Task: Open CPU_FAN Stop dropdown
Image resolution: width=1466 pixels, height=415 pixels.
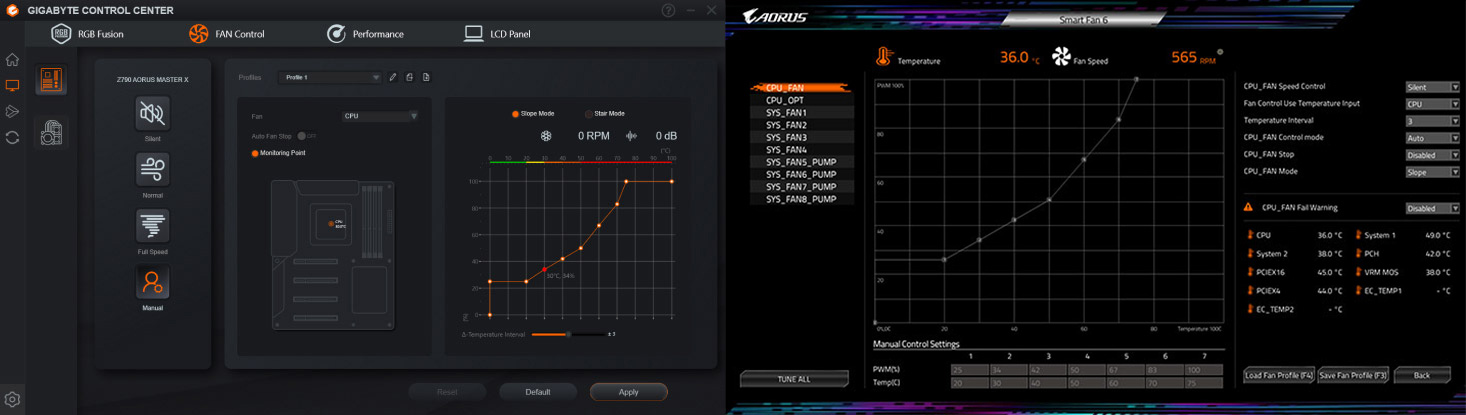Action: tap(1432, 155)
